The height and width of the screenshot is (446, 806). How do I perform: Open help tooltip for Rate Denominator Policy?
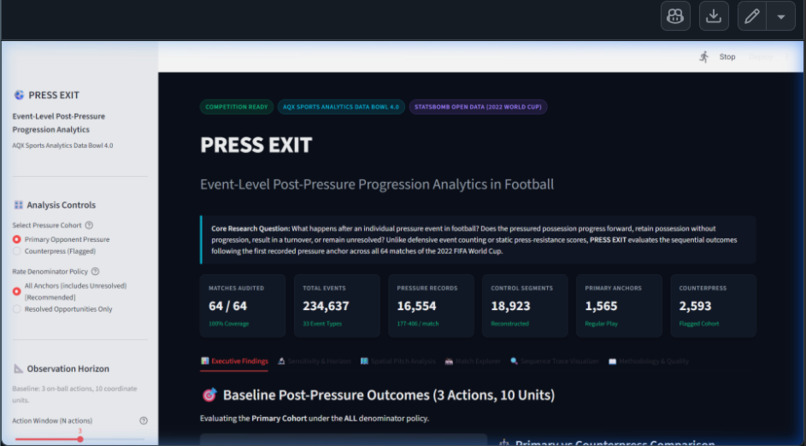click(95, 271)
